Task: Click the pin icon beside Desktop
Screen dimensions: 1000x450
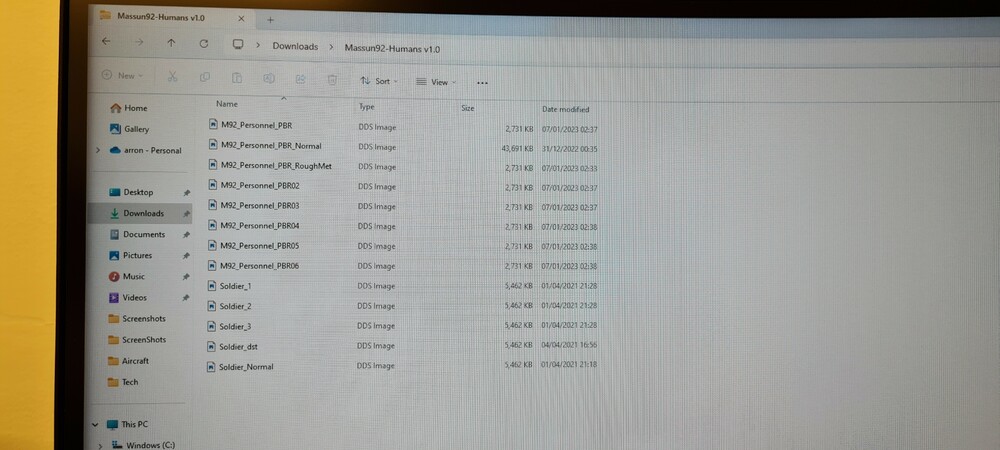Action: click(x=186, y=192)
